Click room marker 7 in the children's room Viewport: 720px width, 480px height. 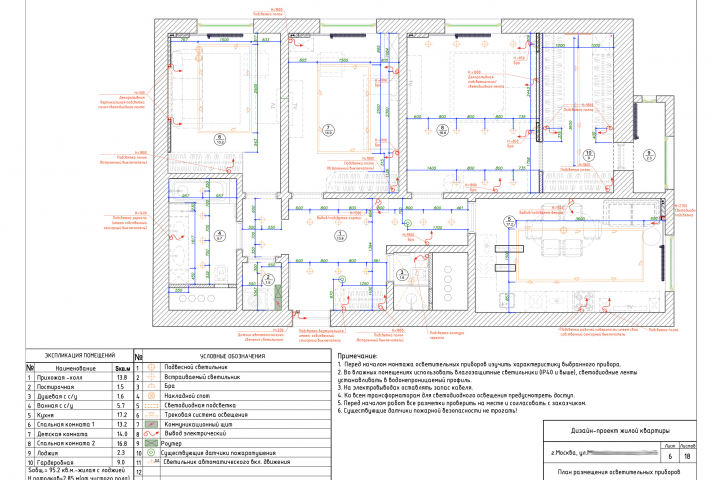(x=328, y=130)
